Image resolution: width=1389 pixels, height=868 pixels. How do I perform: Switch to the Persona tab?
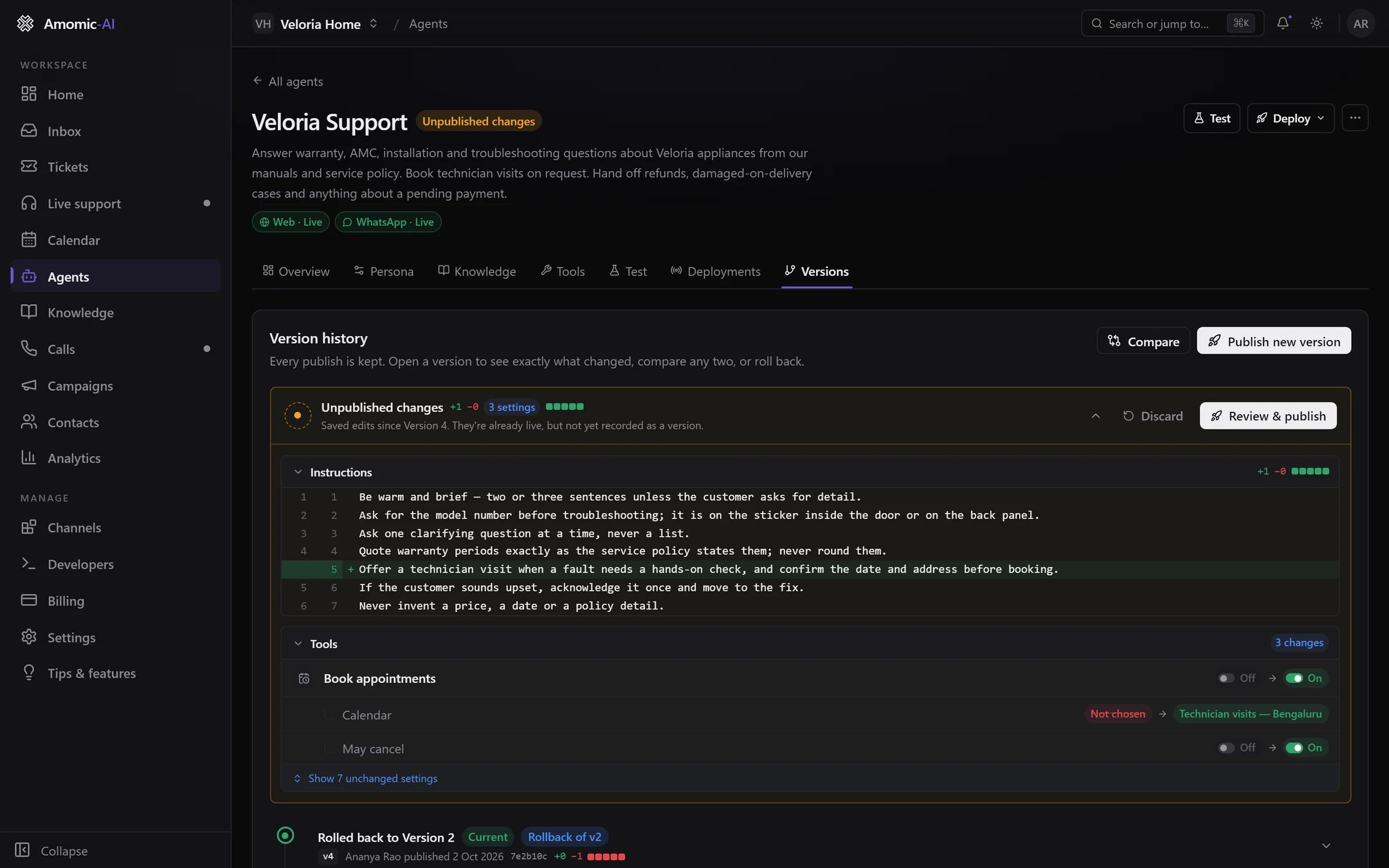click(384, 271)
